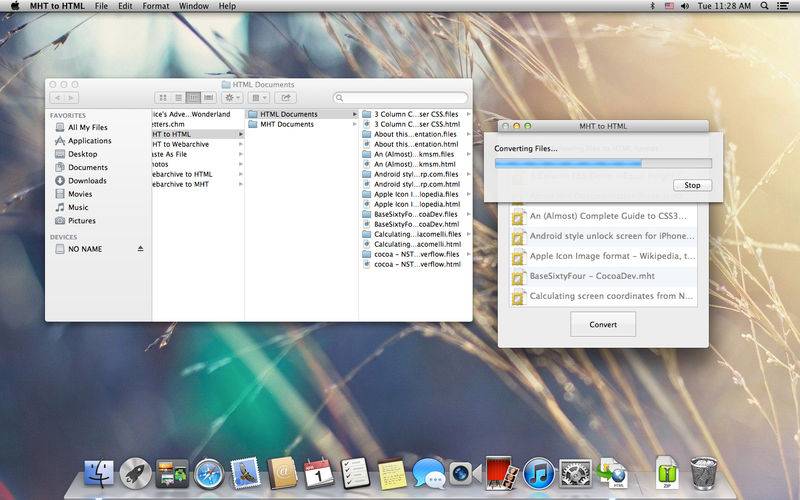Expand 'Webarchive to HTML' row arrow

coord(240,174)
